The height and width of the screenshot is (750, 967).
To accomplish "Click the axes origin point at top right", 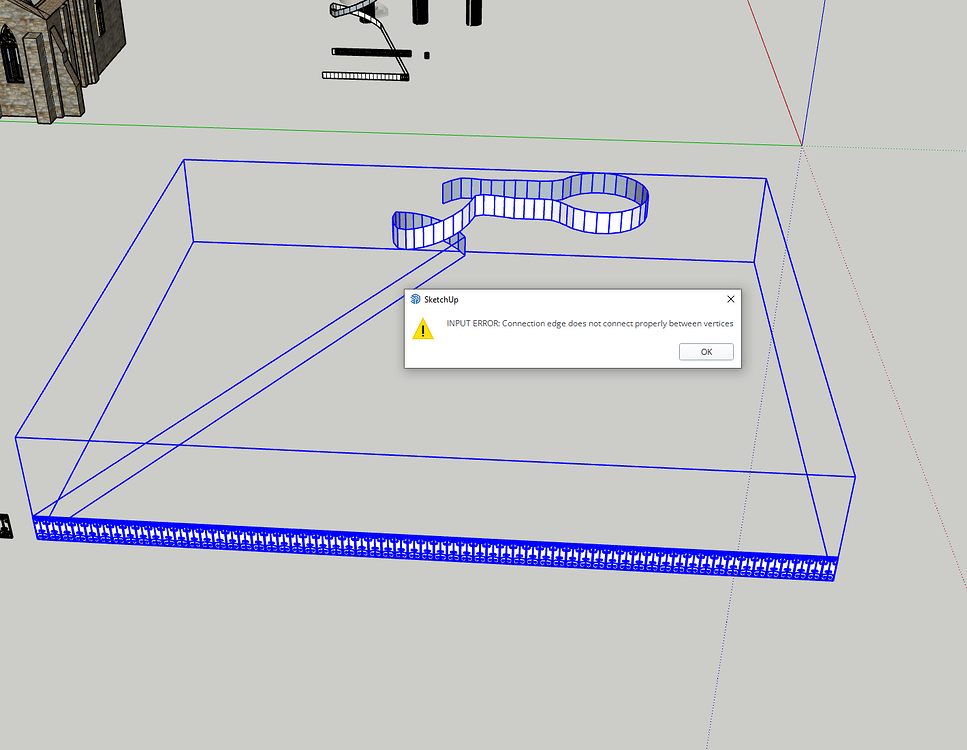I will tap(801, 145).
